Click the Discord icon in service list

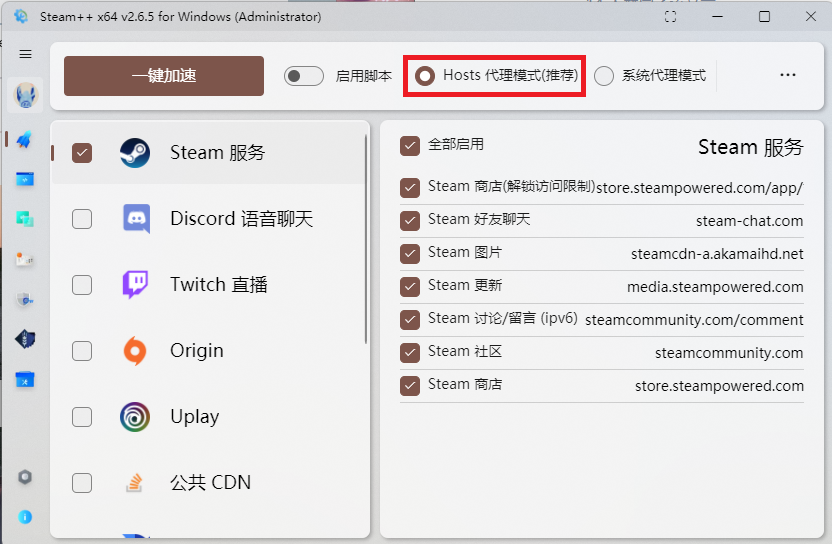pyautogui.click(x=136, y=219)
